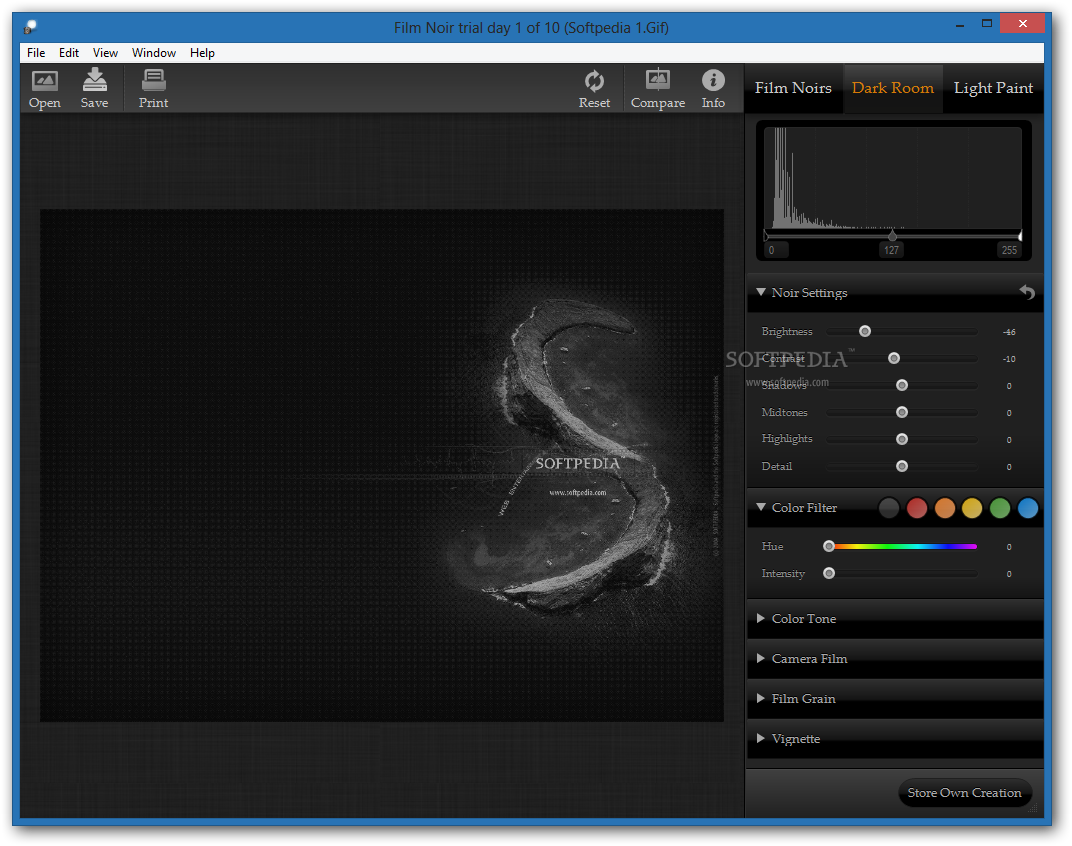This screenshot has width=1072, height=846.
Task: Collapse the Color Filter section
Action: click(761, 507)
